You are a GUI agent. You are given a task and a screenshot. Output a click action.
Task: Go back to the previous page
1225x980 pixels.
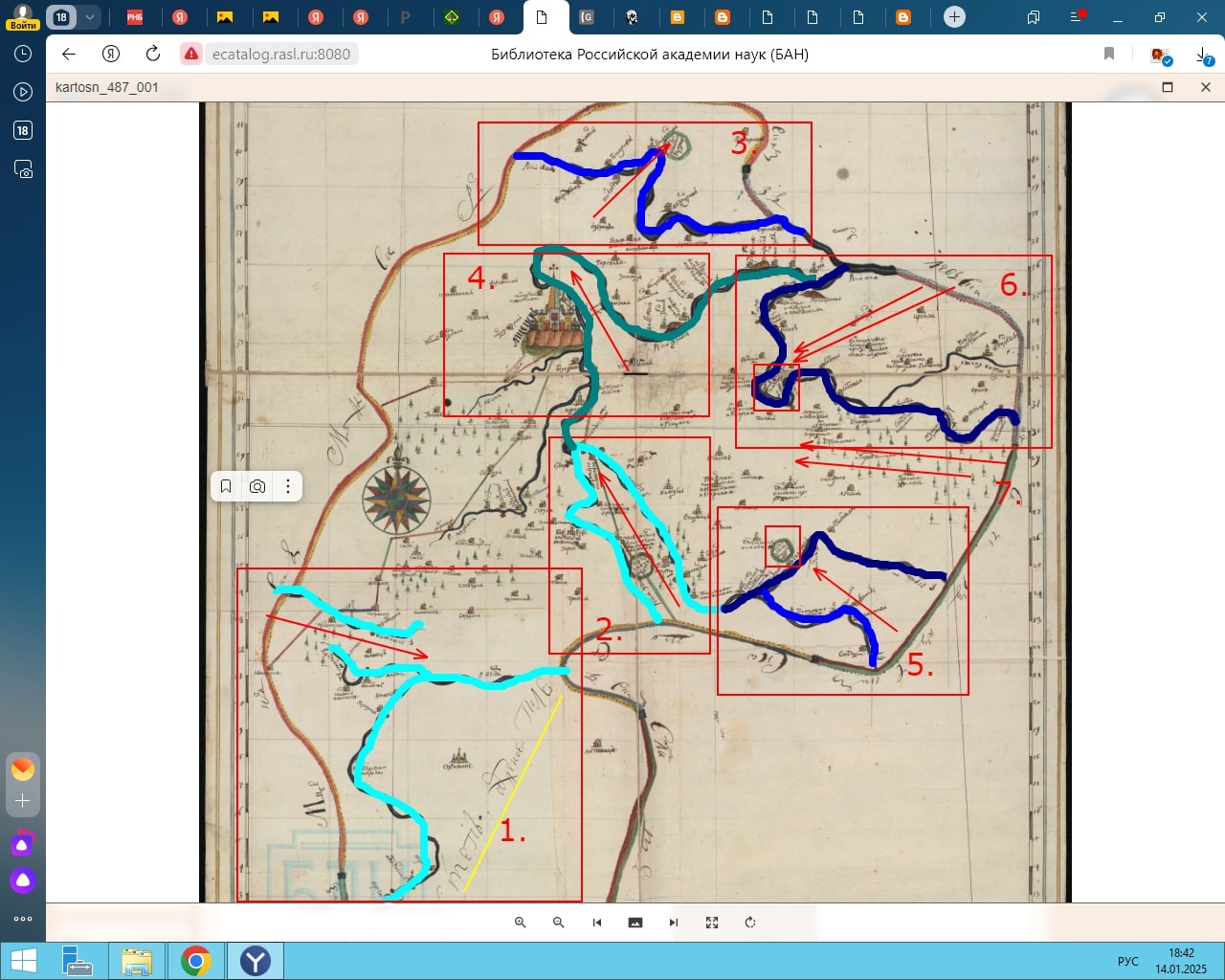pyautogui.click(x=69, y=54)
